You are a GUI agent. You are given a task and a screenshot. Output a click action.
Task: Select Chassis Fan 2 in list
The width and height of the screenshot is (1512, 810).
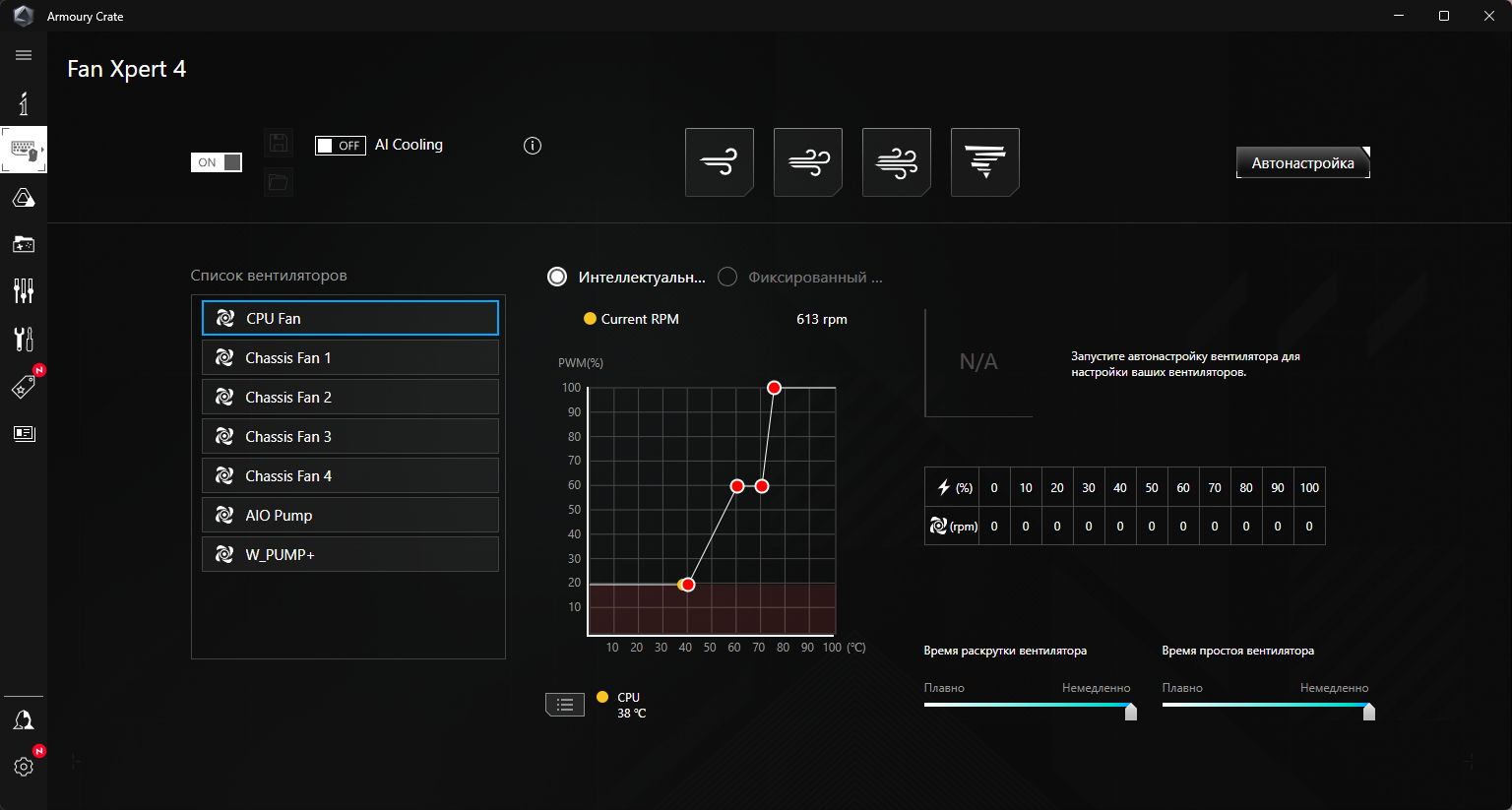(350, 397)
